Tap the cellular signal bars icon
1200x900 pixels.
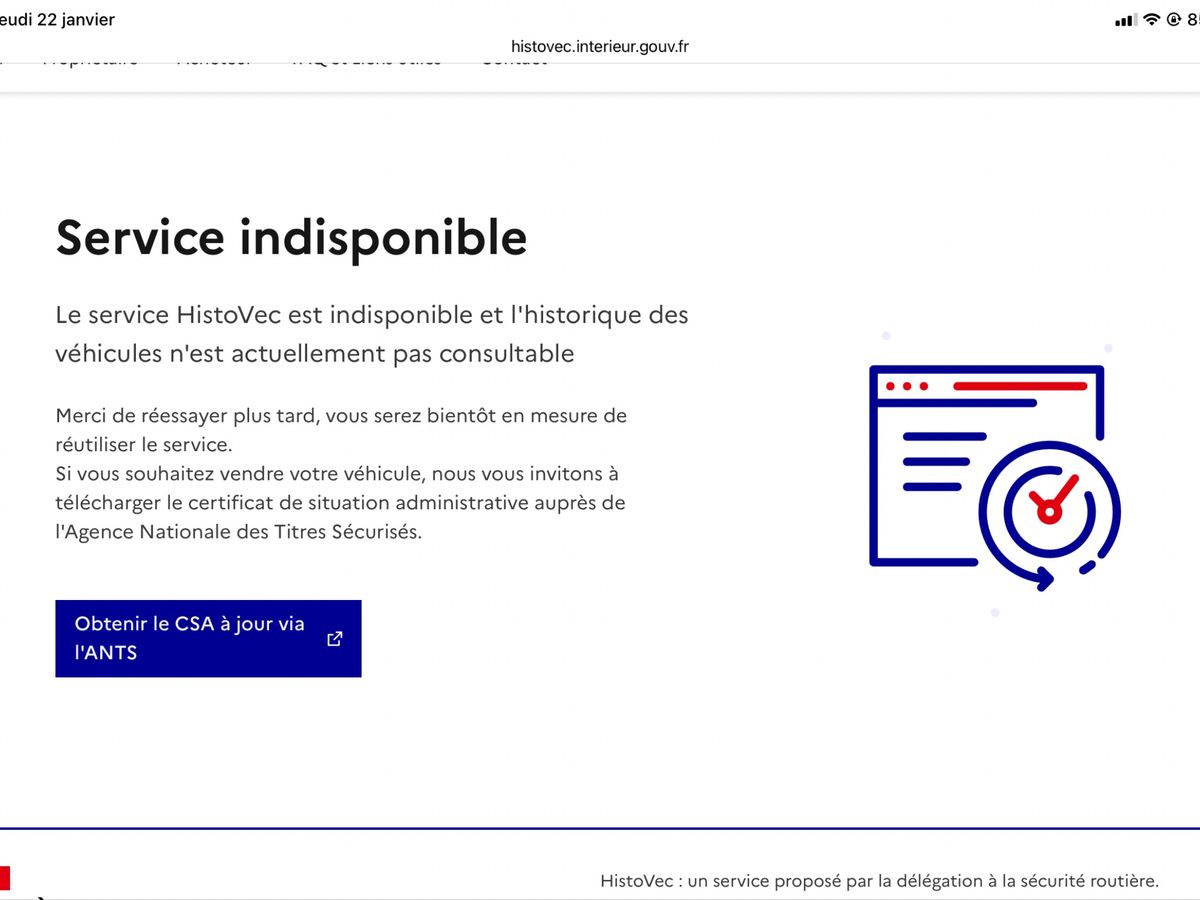click(x=1126, y=20)
